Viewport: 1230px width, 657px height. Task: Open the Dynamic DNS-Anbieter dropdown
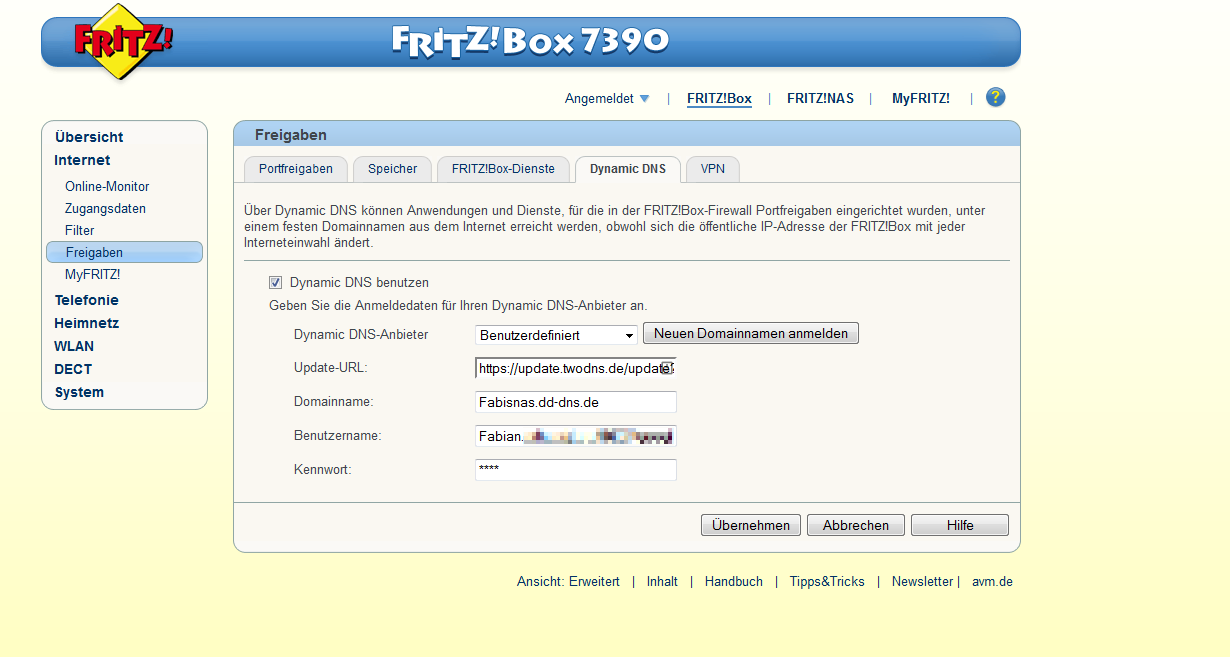(557, 335)
